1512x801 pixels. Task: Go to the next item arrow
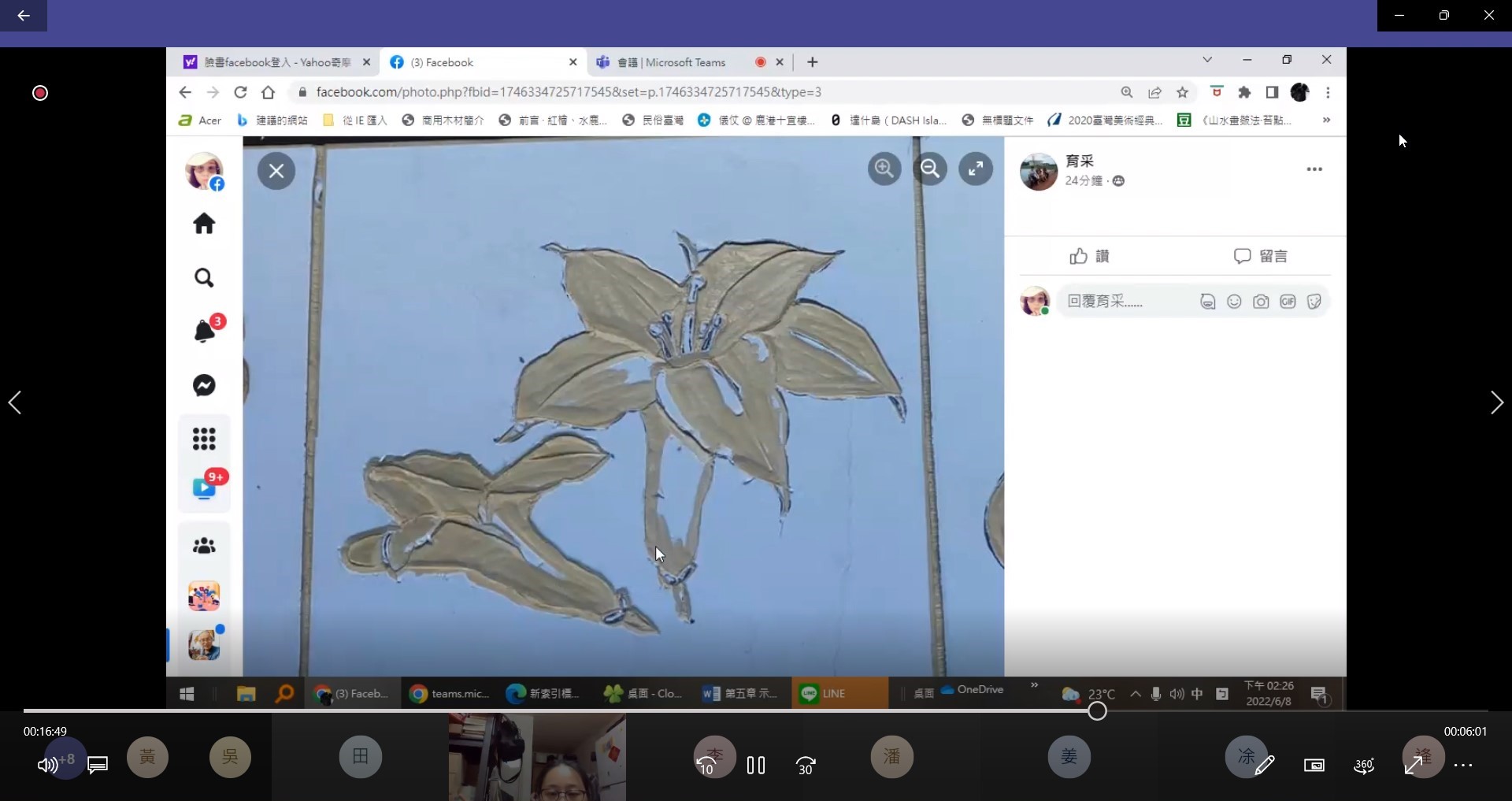click(x=1496, y=402)
